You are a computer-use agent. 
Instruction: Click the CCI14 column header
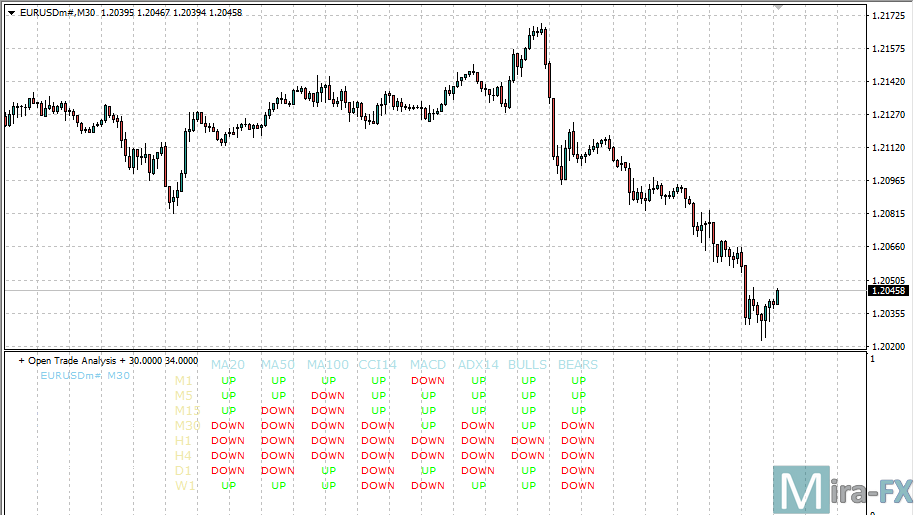[x=378, y=365]
